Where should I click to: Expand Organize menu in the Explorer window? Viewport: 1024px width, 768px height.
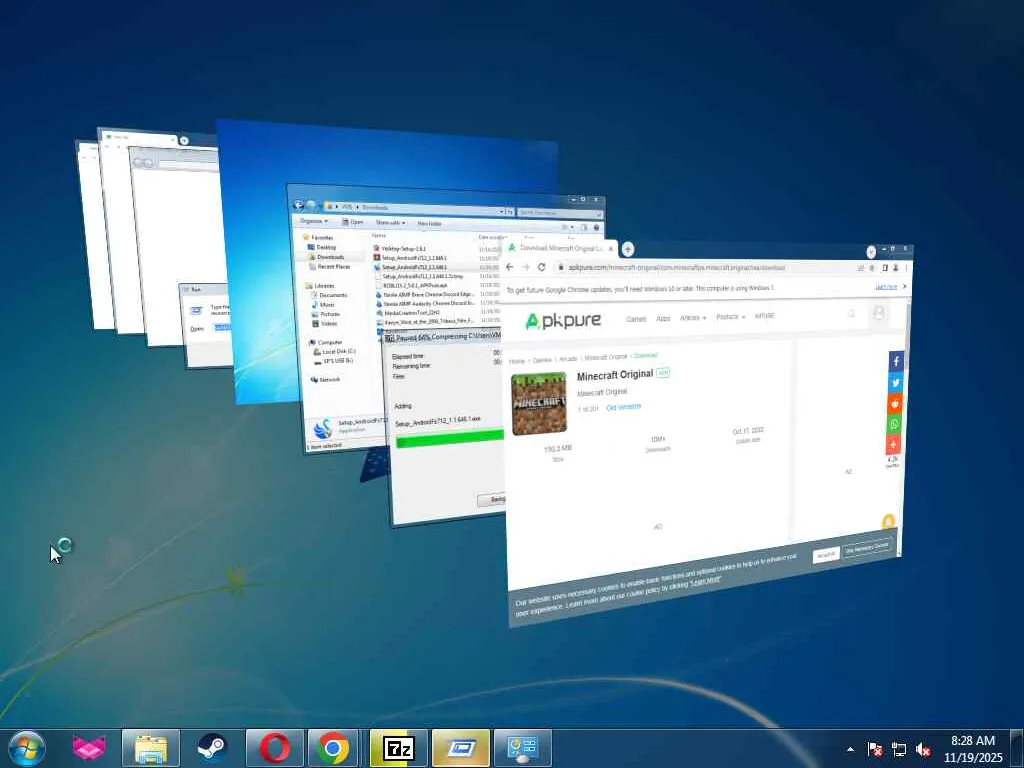tap(314, 221)
